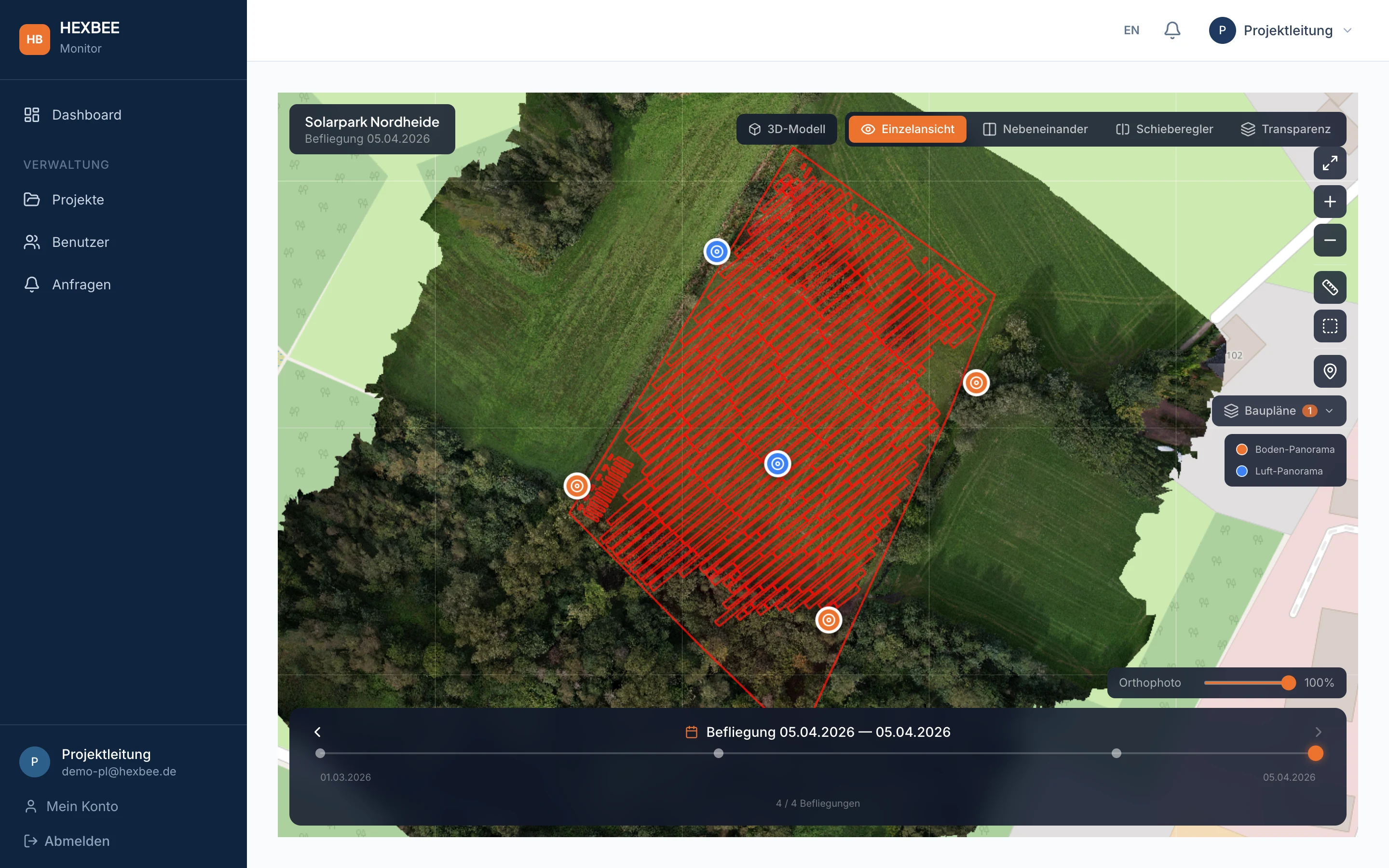
Task: Open the 3D-Modell view
Action: tap(786, 129)
